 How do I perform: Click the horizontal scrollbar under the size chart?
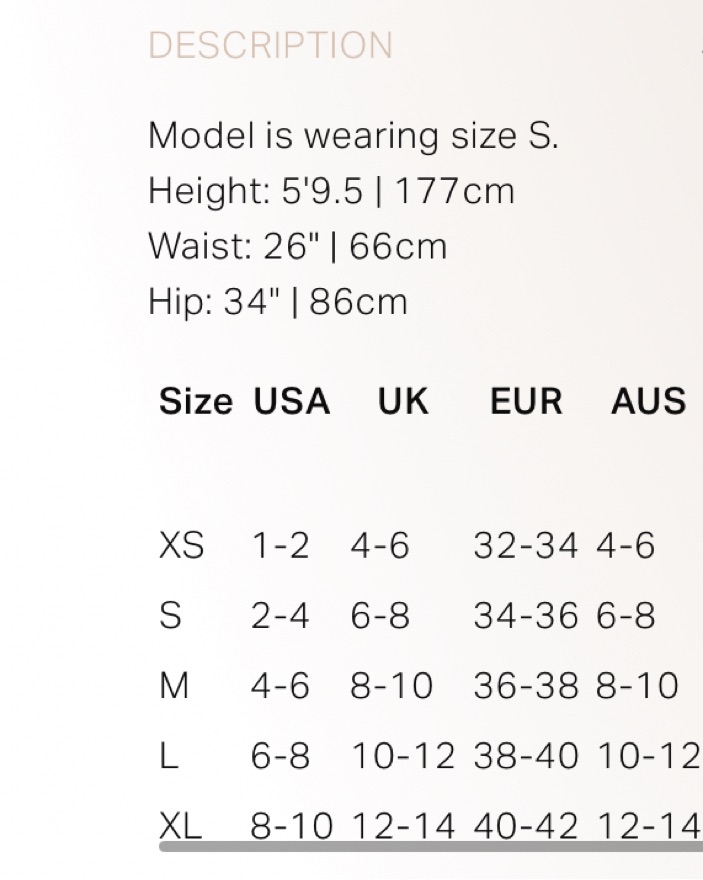pyautogui.click(x=430, y=847)
